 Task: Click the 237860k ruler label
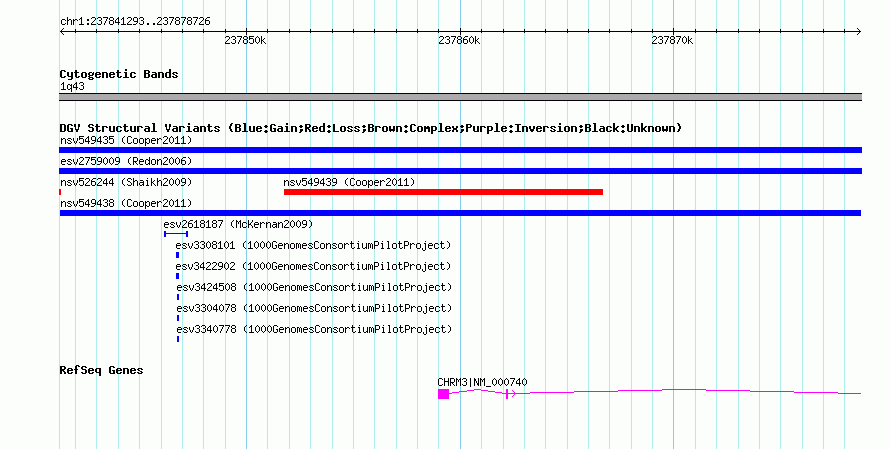pyautogui.click(x=459, y=40)
